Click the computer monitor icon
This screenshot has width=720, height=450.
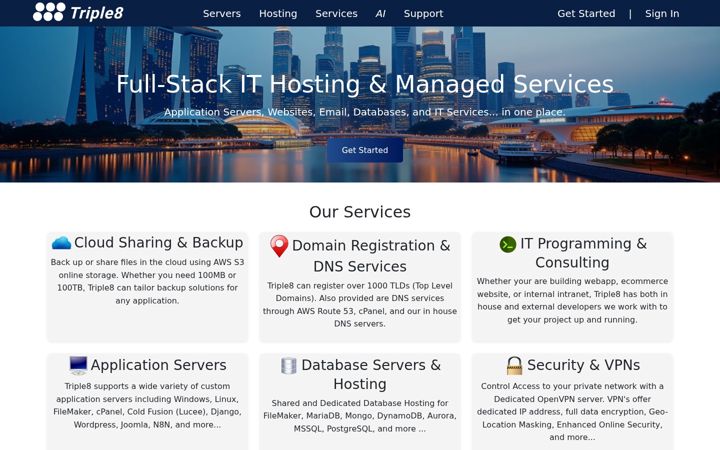78,366
